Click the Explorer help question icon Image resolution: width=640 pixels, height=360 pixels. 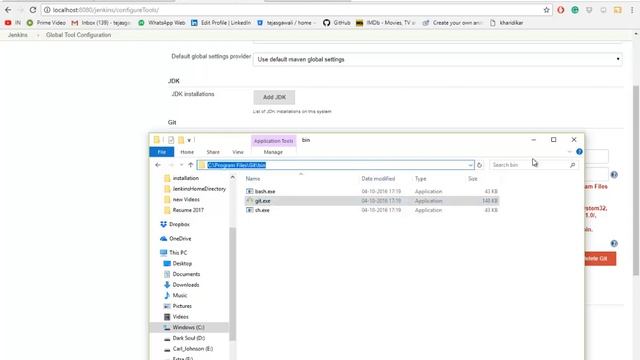click(579, 152)
